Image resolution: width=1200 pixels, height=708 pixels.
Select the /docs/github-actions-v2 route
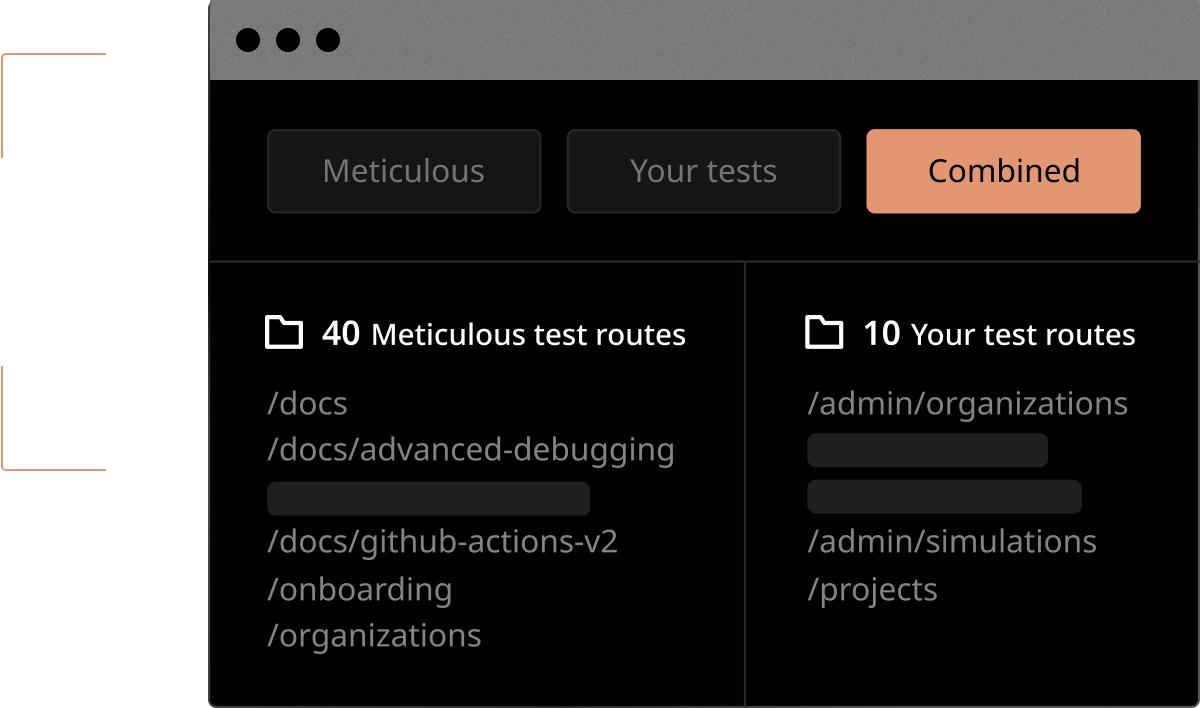(x=442, y=542)
